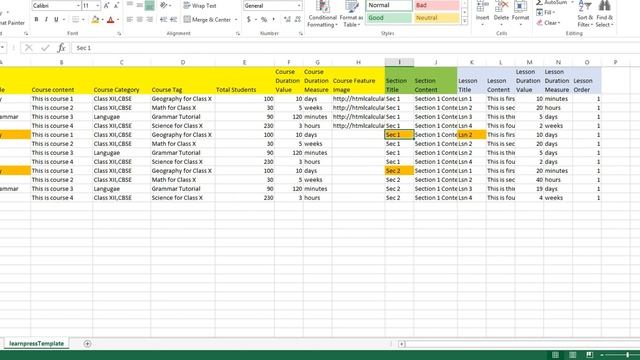This screenshot has width=640, height=360.
Task: Open Find & Select menu
Action: 604,14
